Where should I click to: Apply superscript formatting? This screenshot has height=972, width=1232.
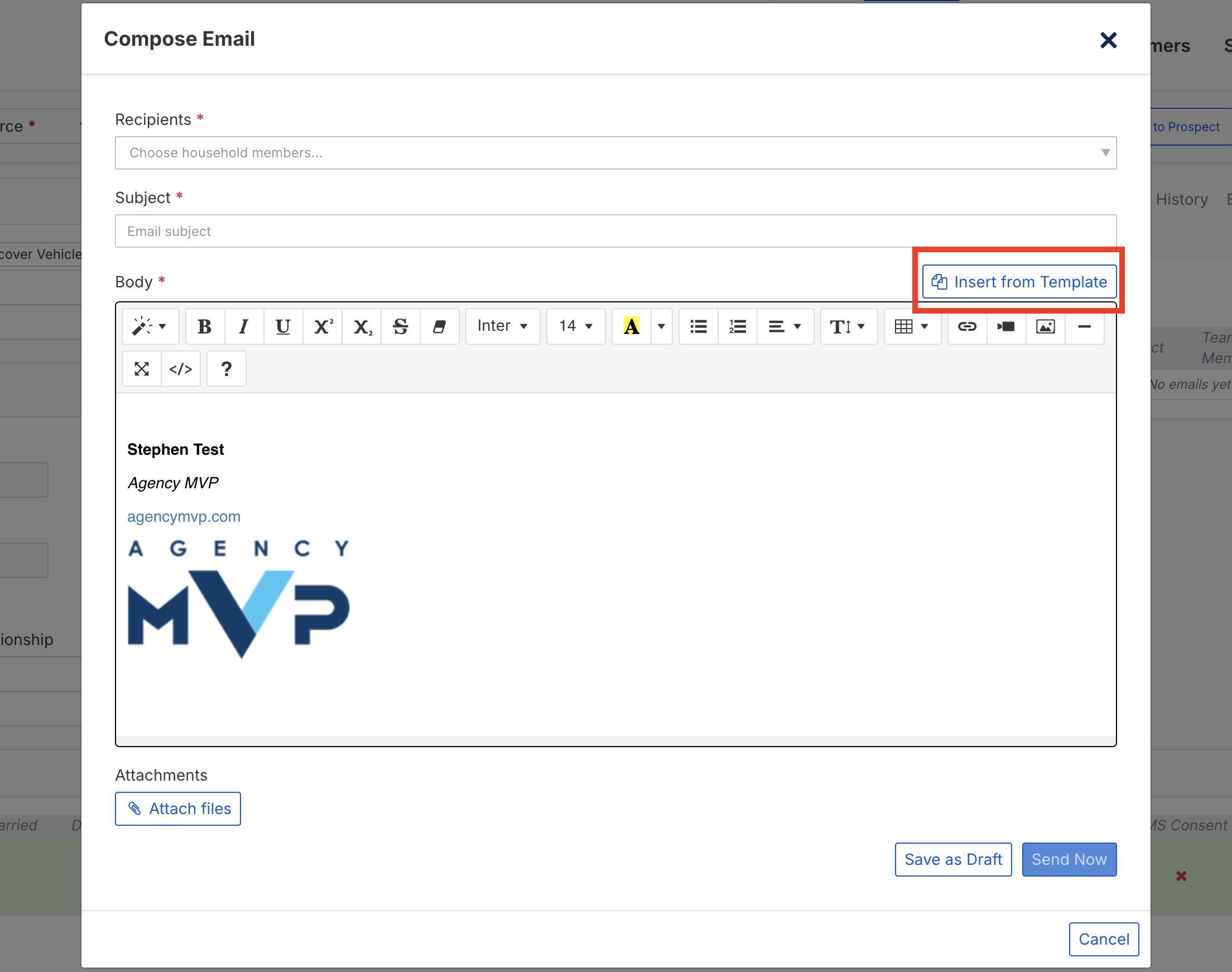[x=323, y=326]
